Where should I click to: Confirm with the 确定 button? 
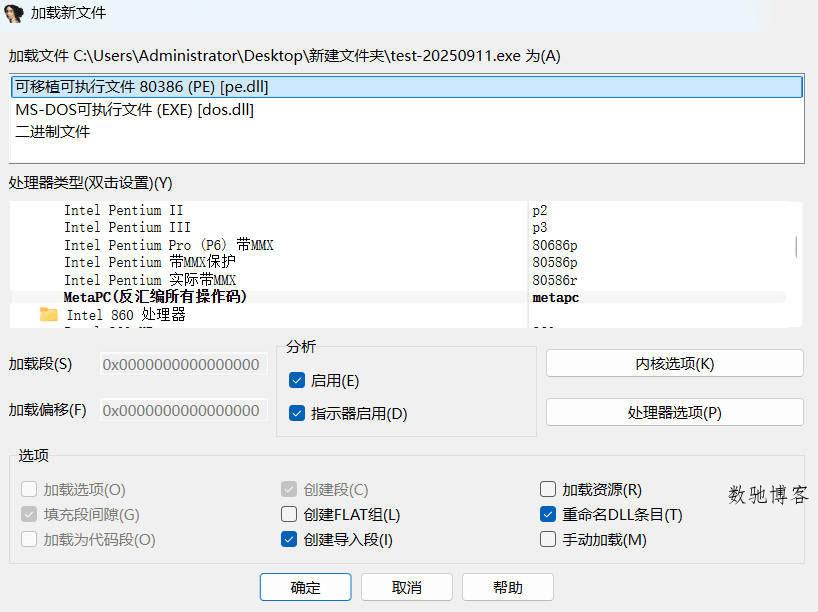305,587
